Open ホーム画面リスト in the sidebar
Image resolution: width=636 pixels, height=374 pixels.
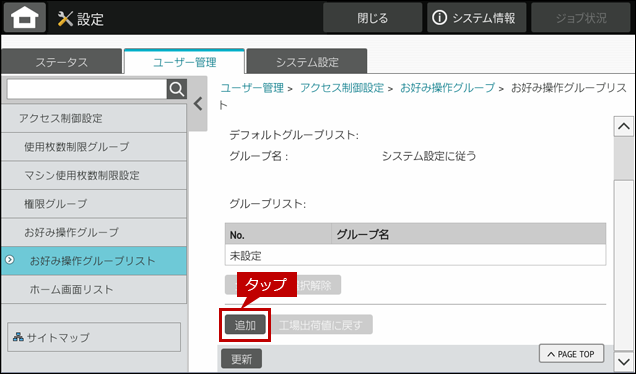(94, 289)
